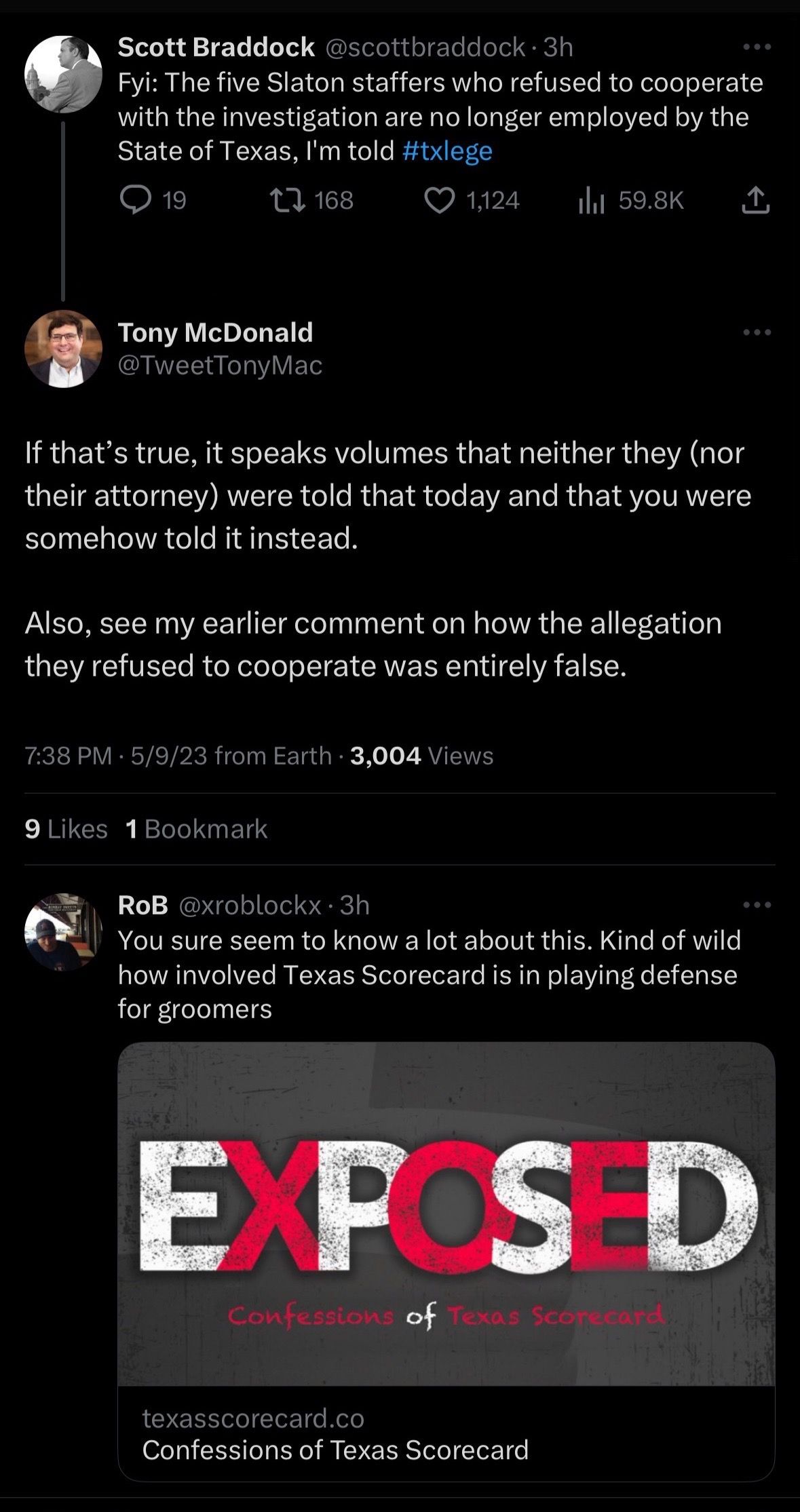Open the Scott Braddock display name
Viewport: 800px width, 1512px height.
pos(216,47)
